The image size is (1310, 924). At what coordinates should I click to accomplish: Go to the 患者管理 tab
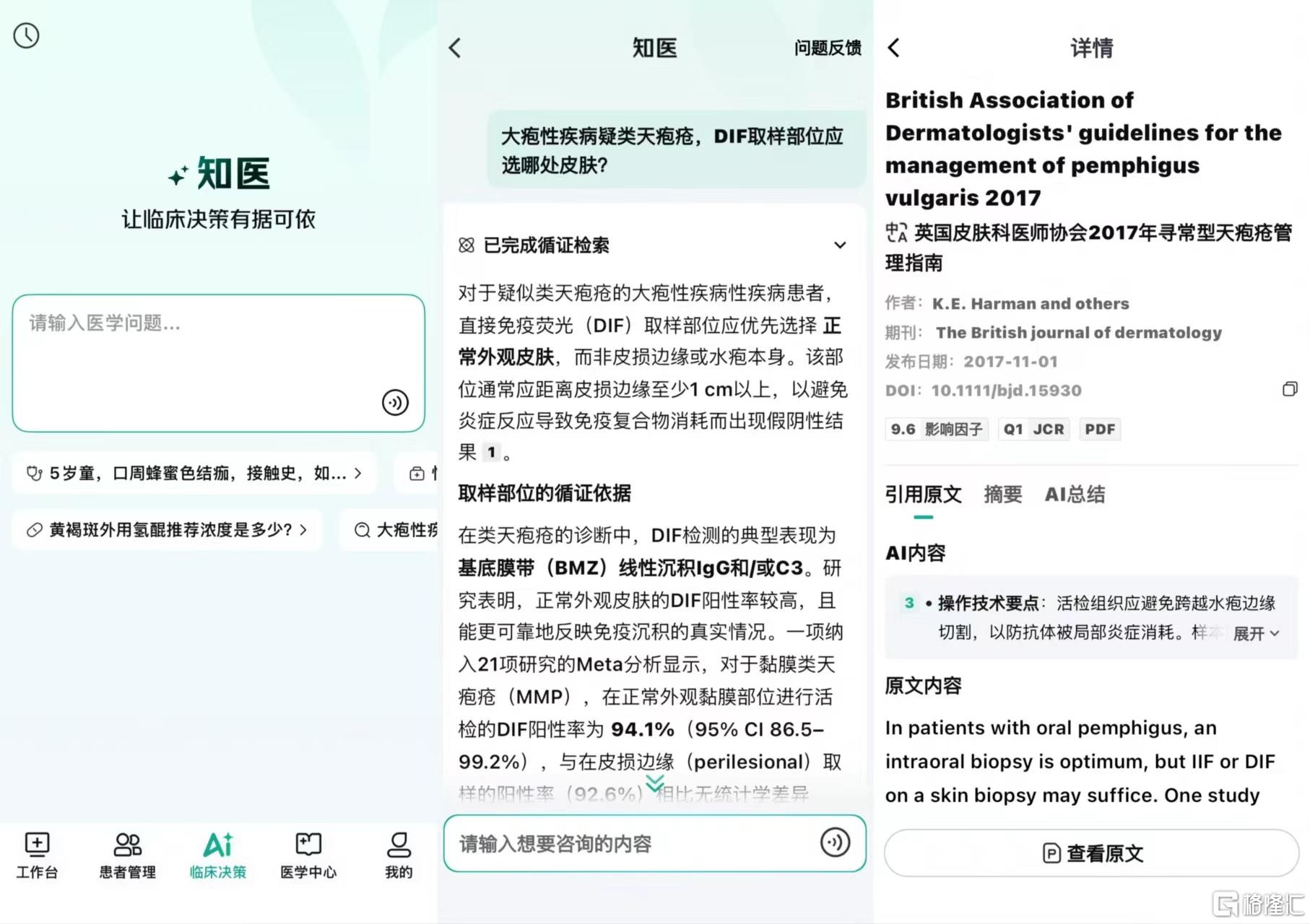pos(128,855)
